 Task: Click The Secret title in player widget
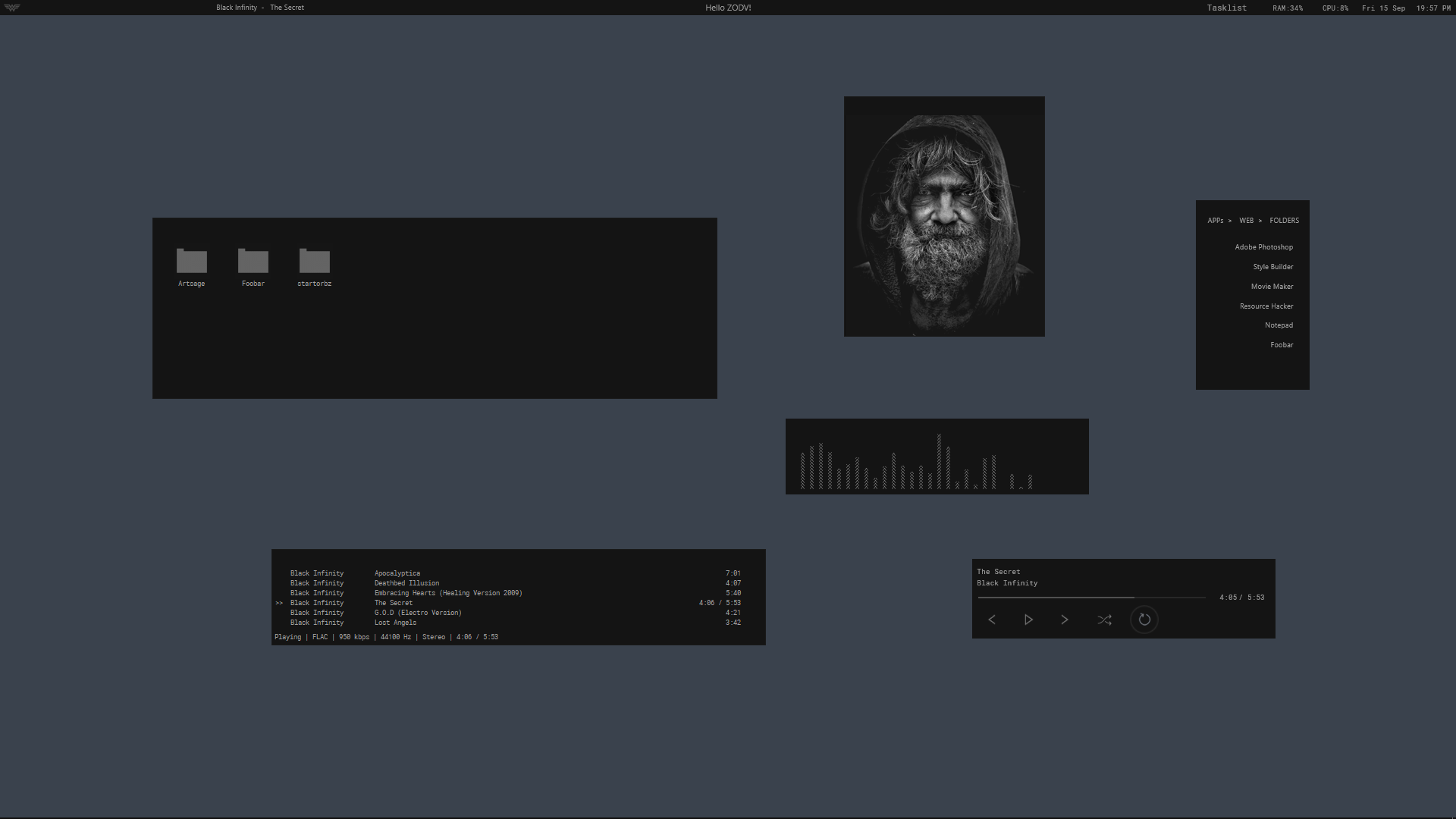999,572
